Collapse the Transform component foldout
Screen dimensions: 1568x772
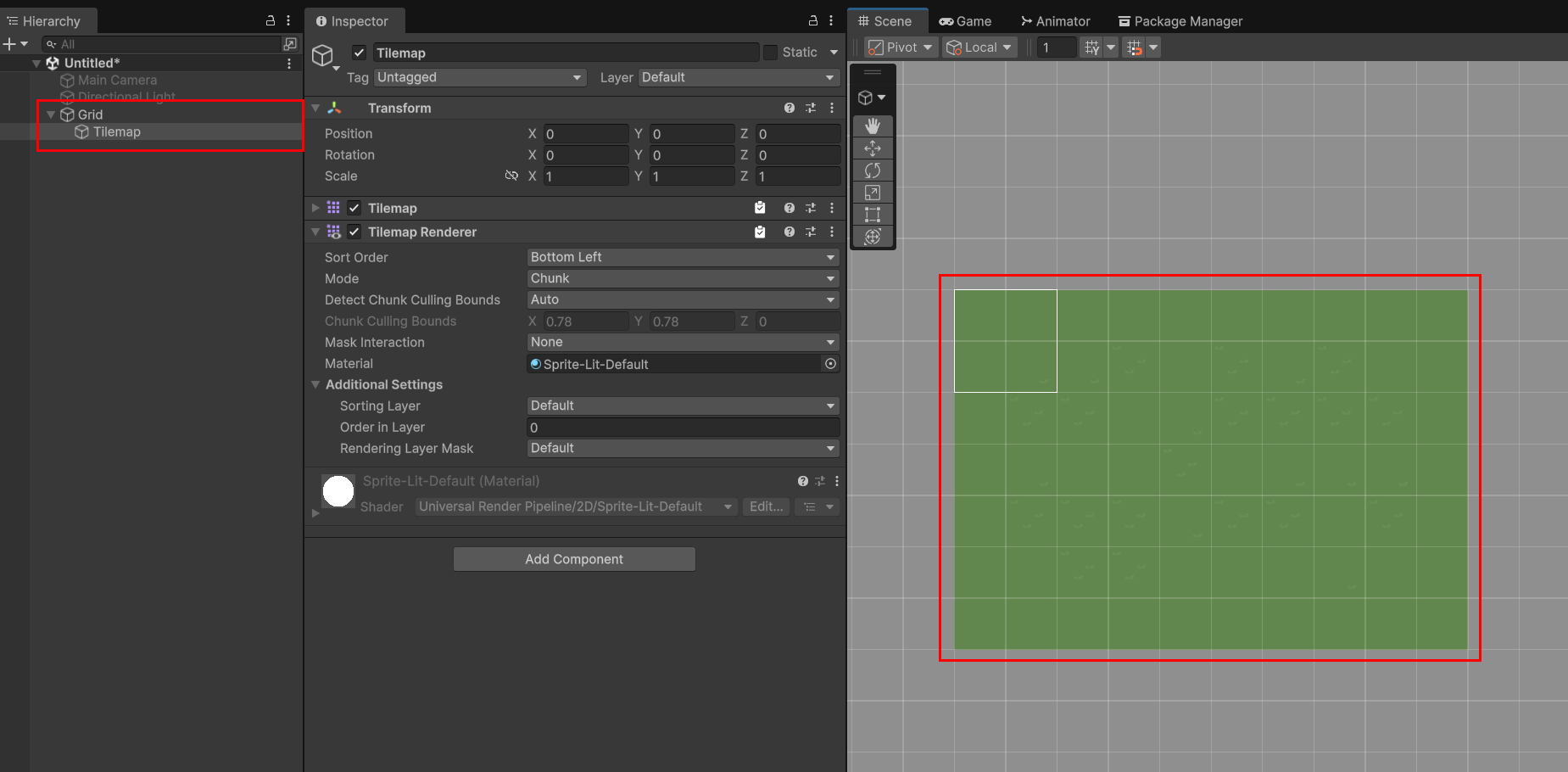click(315, 108)
